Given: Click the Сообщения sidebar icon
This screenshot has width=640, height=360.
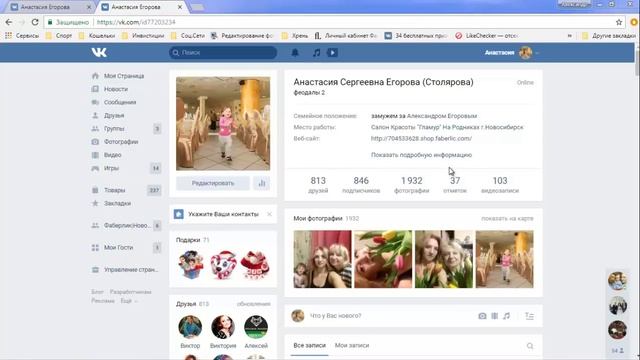Looking at the screenshot, I should coord(95,102).
